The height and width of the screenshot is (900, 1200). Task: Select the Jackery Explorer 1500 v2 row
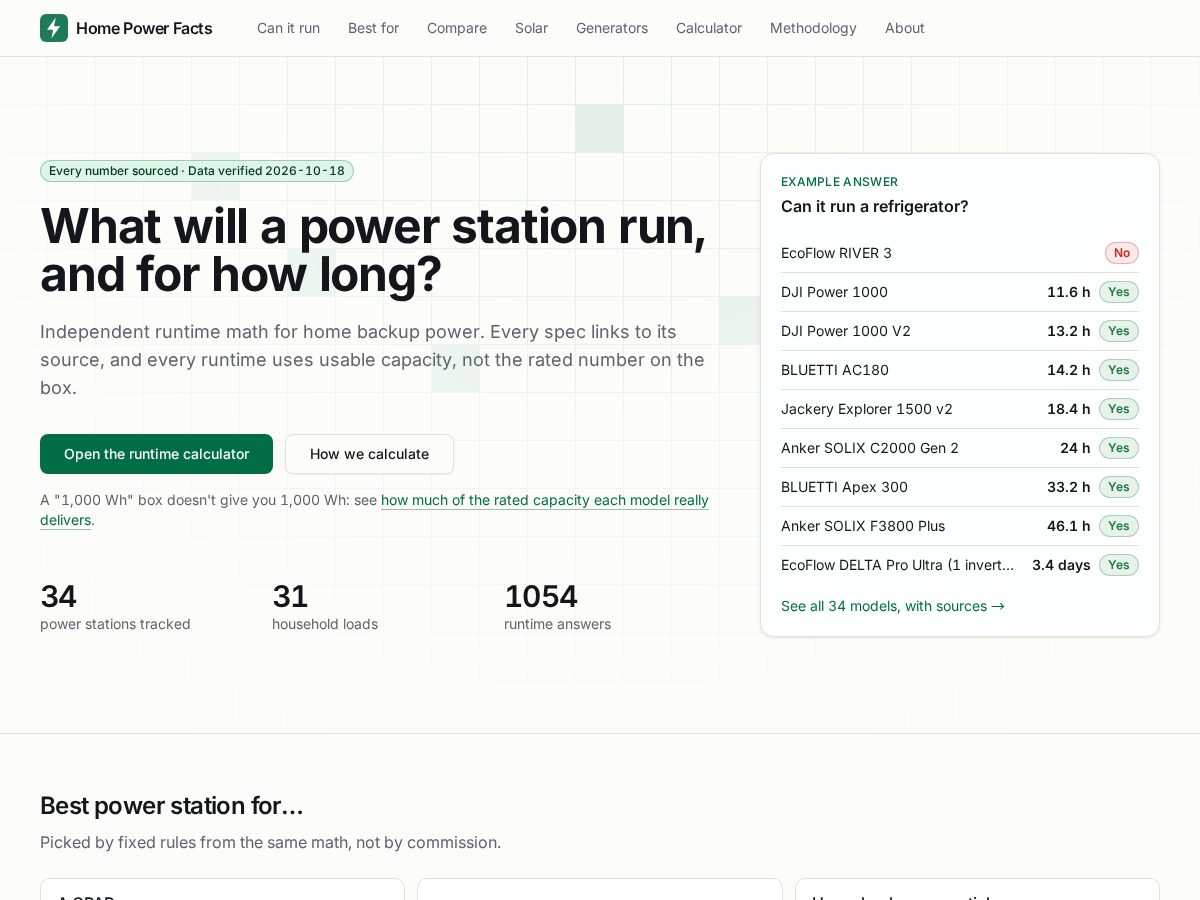960,409
